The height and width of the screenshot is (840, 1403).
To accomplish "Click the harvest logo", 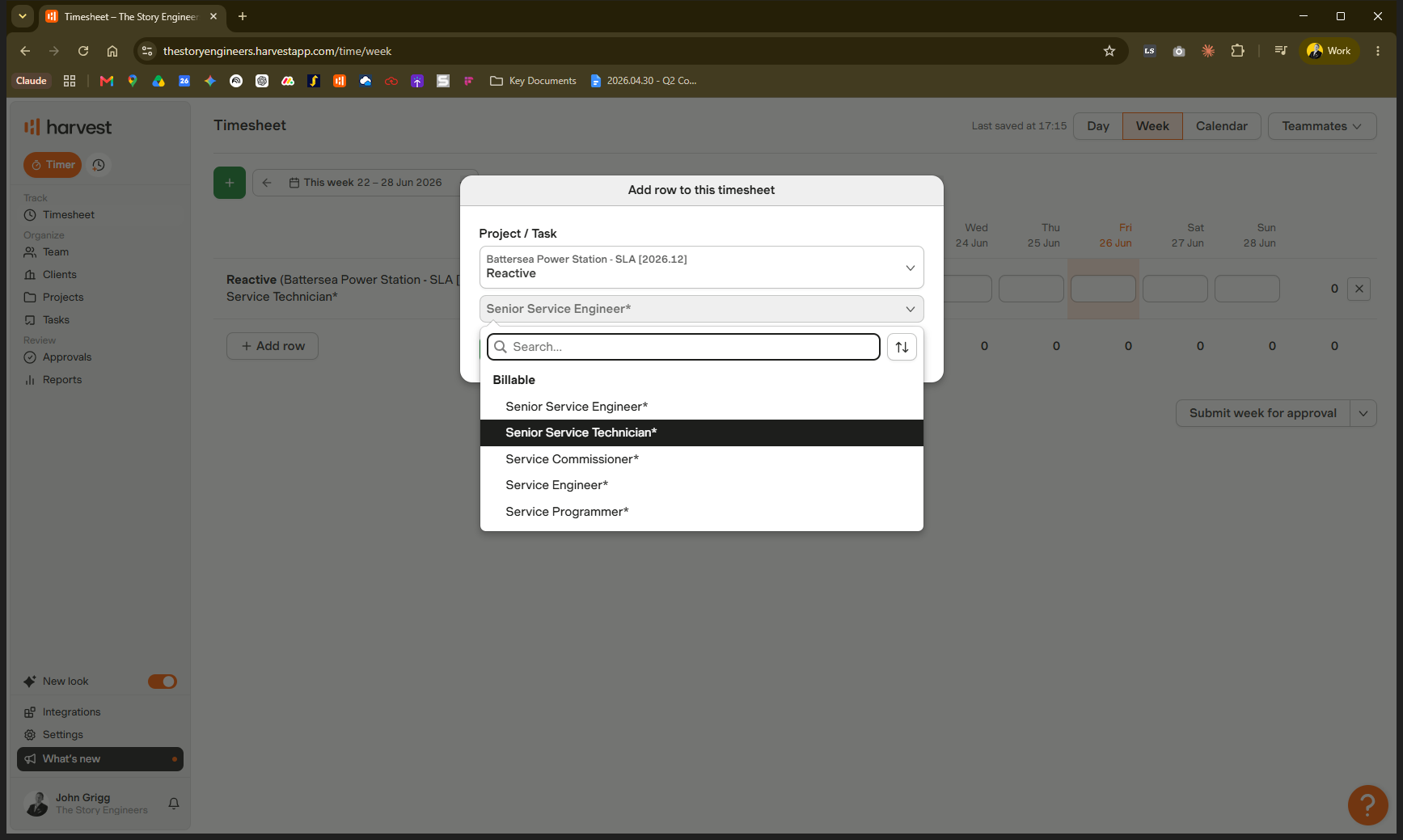I will point(68,127).
